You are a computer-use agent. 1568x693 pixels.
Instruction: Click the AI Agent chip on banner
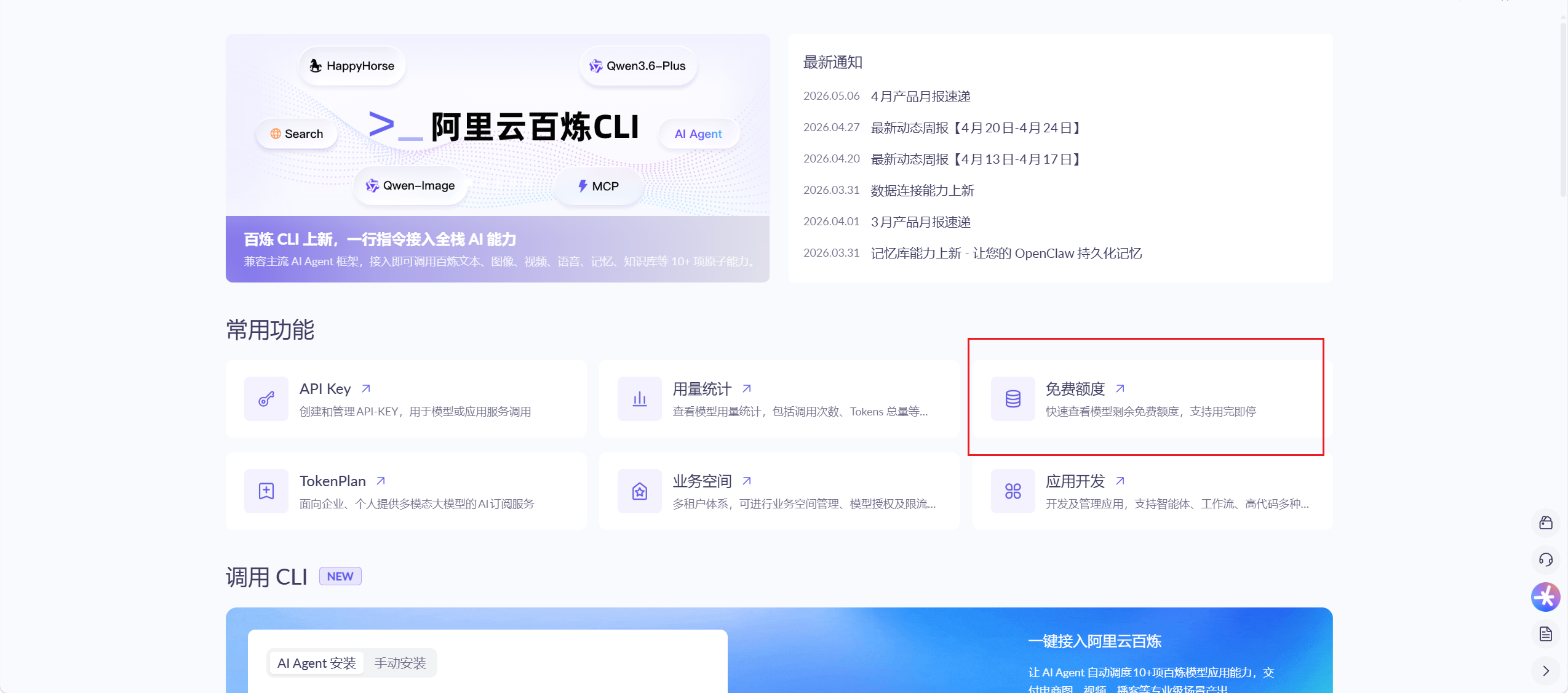pyautogui.click(x=698, y=134)
